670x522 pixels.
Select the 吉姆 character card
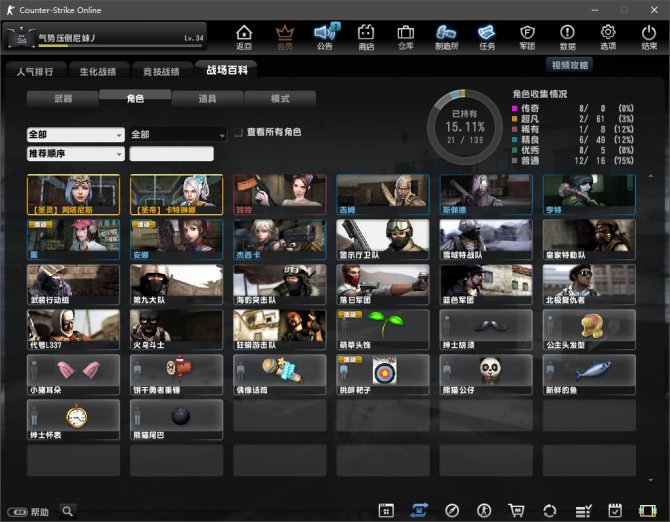coord(383,194)
